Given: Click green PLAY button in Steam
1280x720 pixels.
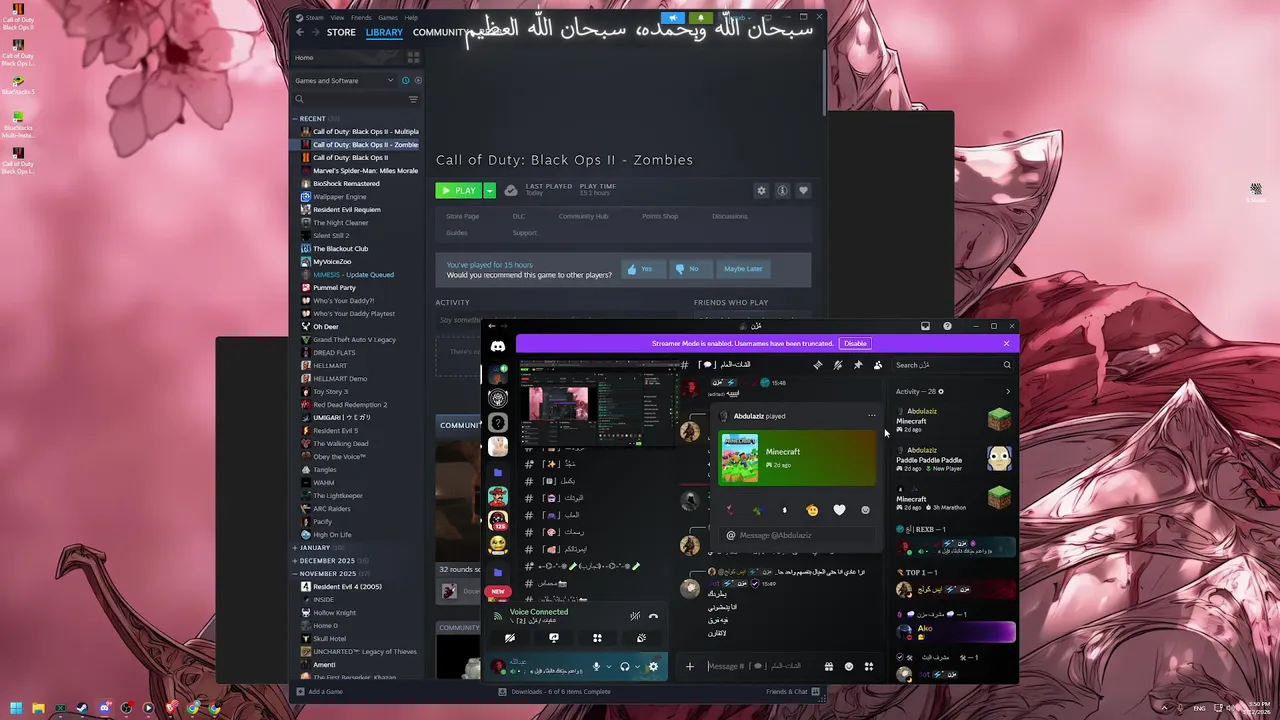Looking at the screenshot, I should click(459, 190).
